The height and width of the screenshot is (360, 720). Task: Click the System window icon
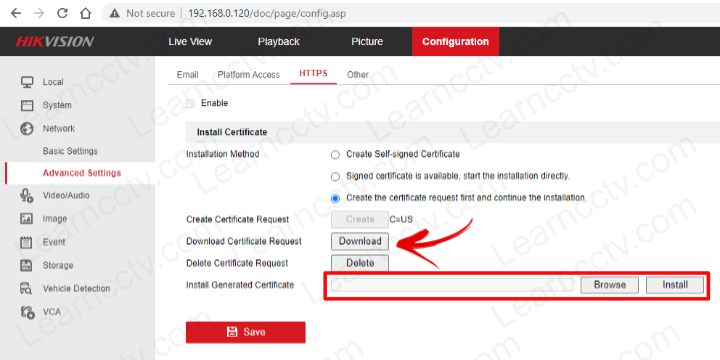[x=27, y=106]
